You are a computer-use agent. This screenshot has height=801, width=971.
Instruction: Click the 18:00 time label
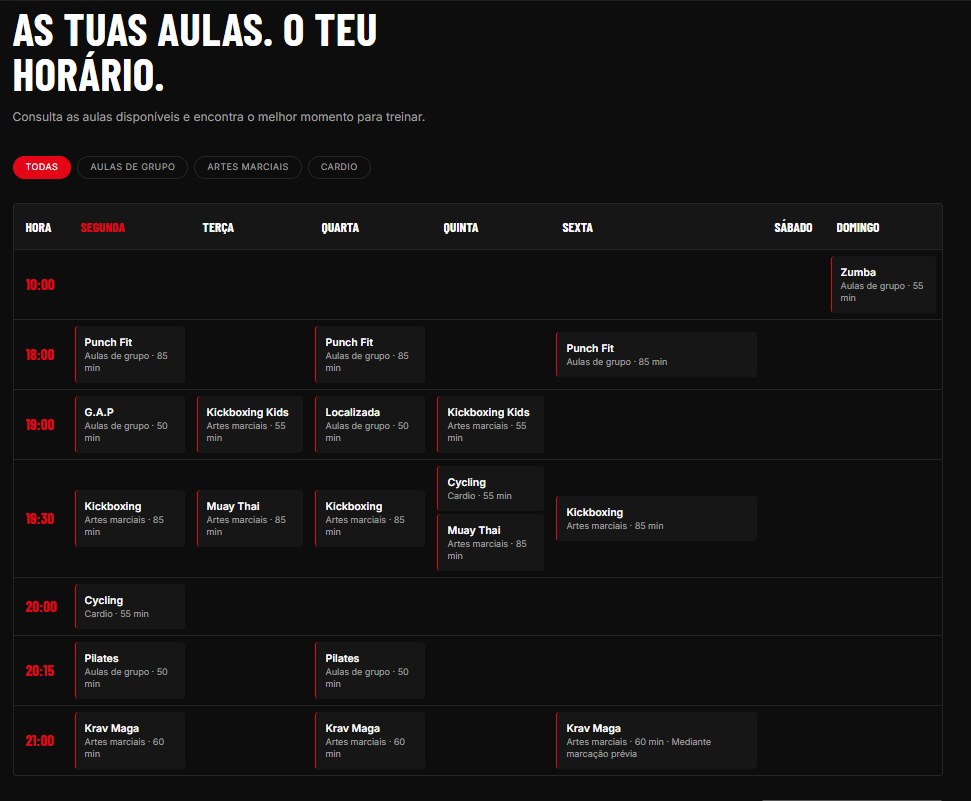[40, 354]
